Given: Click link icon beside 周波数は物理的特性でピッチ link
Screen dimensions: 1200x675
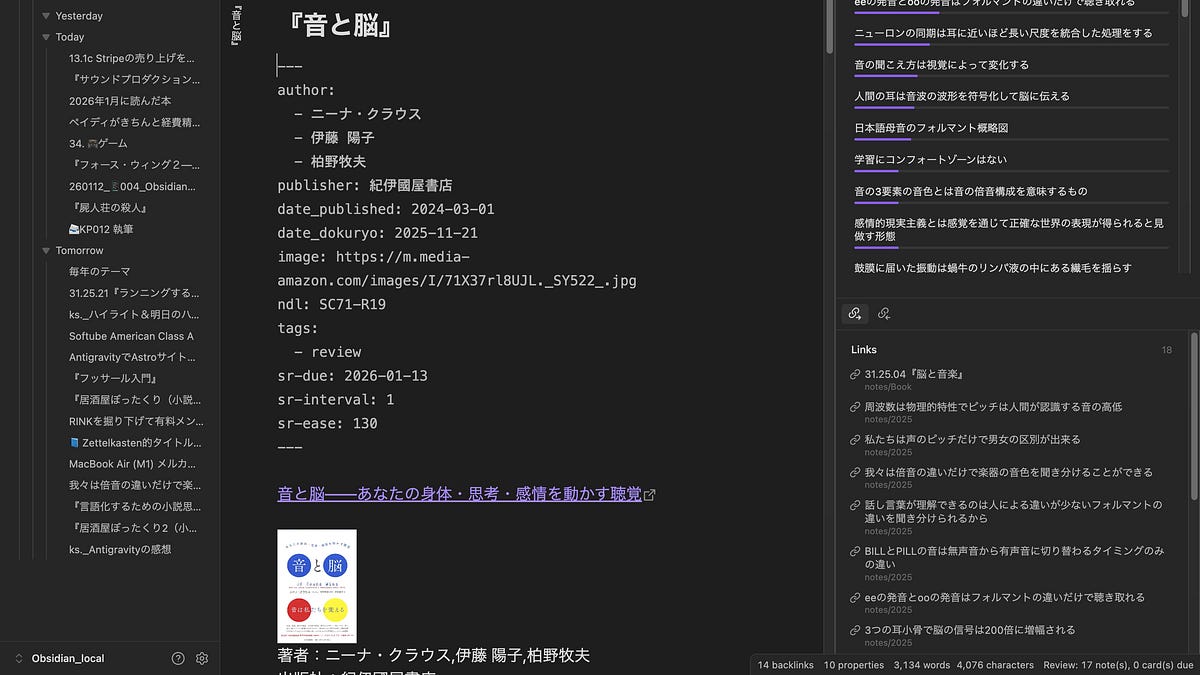Looking at the screenshot, I should [x=855, y=407].
